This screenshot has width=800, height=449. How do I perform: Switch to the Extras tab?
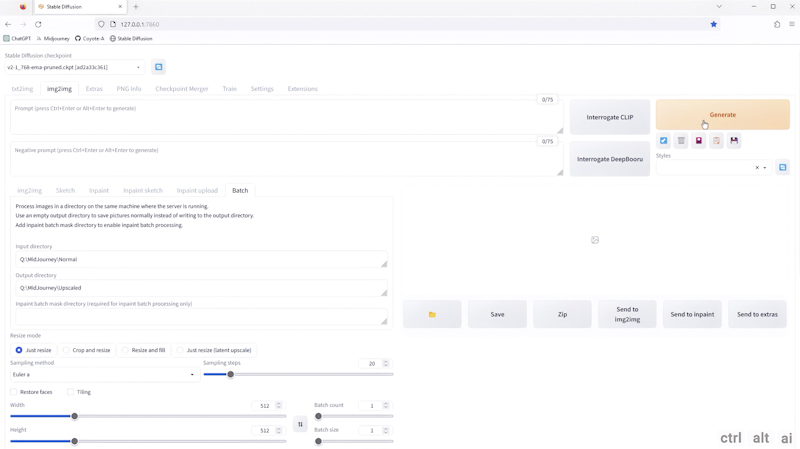94,89
